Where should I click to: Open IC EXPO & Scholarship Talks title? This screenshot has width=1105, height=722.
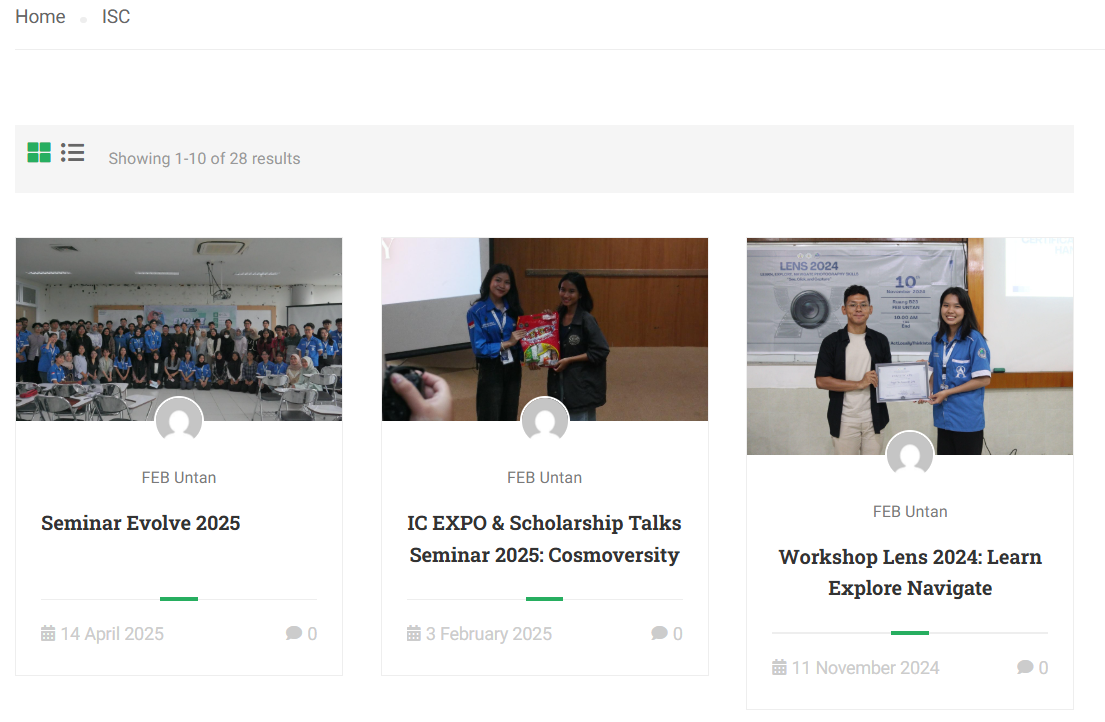click(x=545, y=539)
